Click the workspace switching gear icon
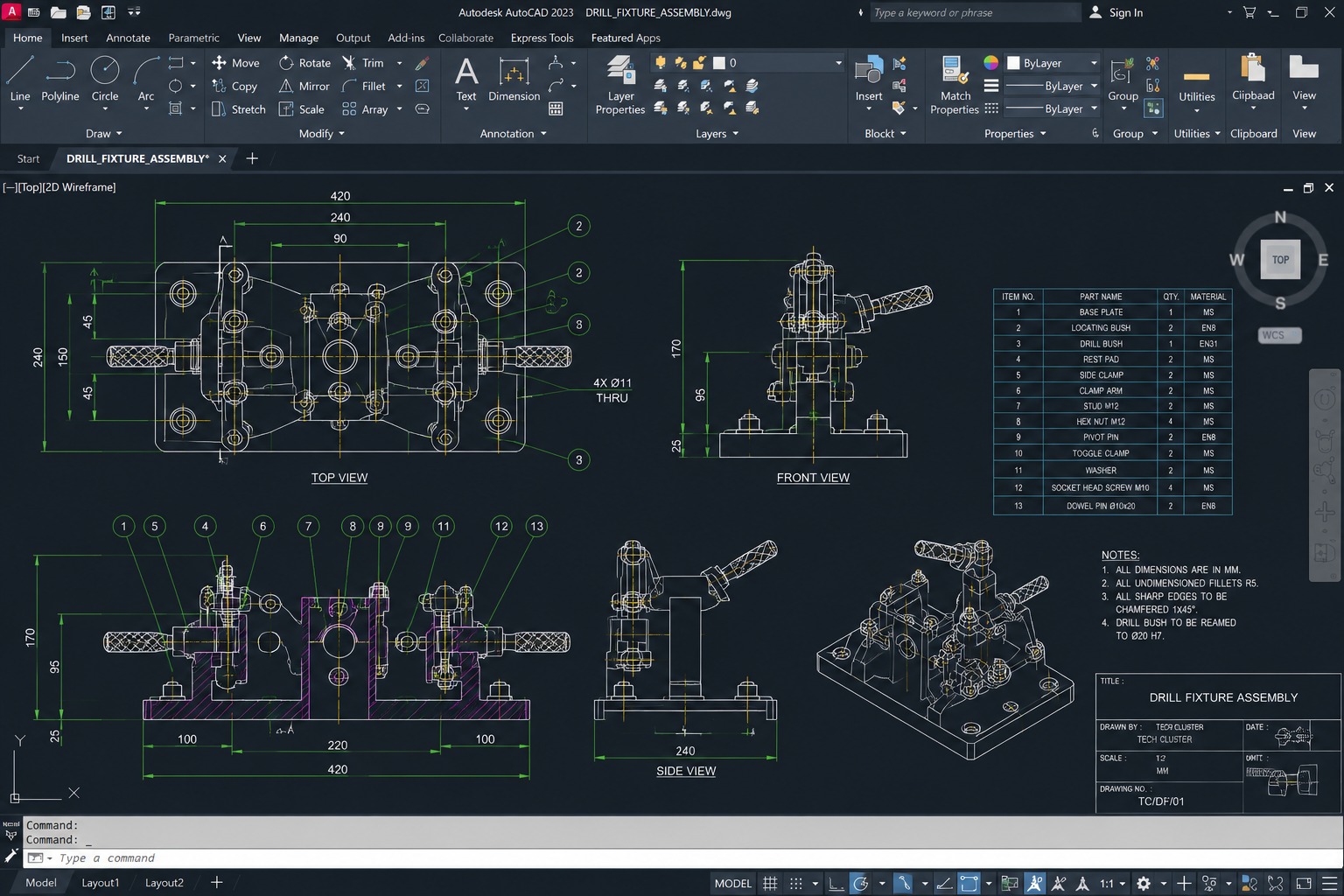This screenshot has height=896, width=1344. (x=1143, y=883)
